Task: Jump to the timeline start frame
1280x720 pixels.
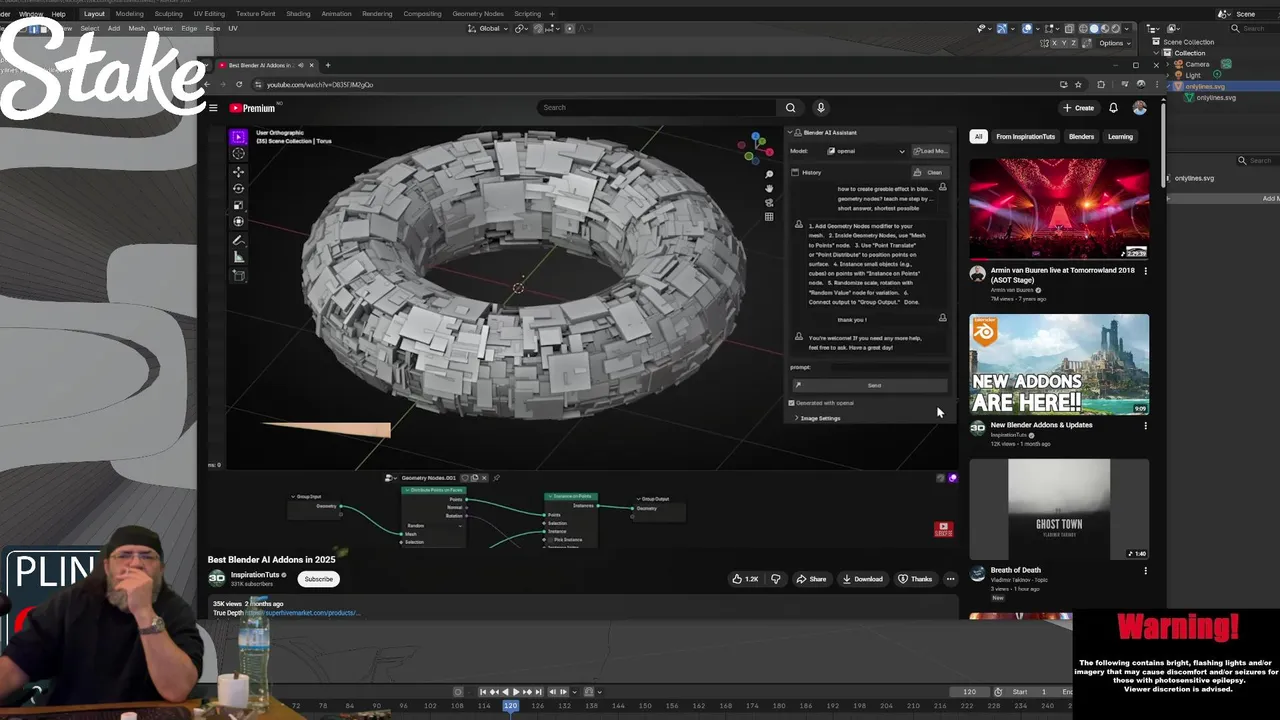Action: tap(483, 691)
